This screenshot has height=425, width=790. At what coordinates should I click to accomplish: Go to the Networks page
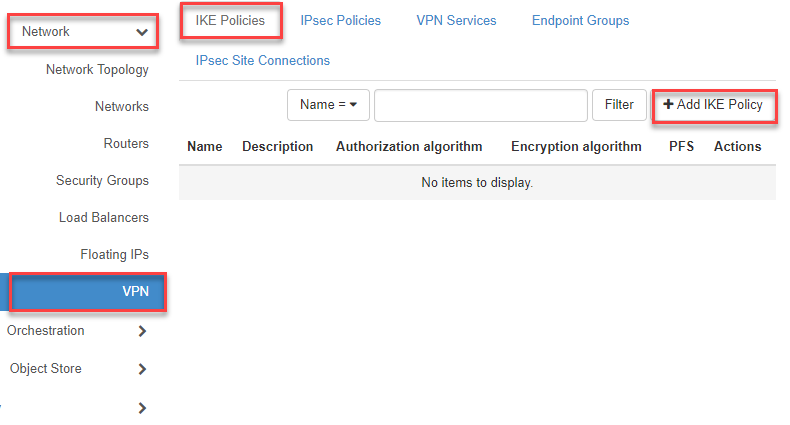[122, 107]
